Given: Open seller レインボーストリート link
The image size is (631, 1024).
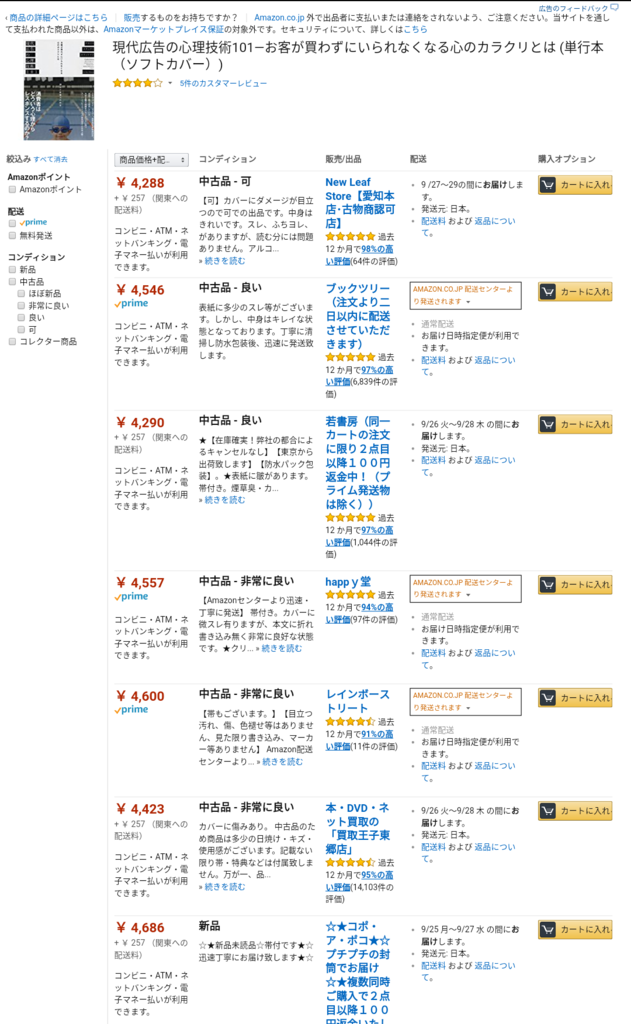Looking at the screenshot, I should coord(358,701).
